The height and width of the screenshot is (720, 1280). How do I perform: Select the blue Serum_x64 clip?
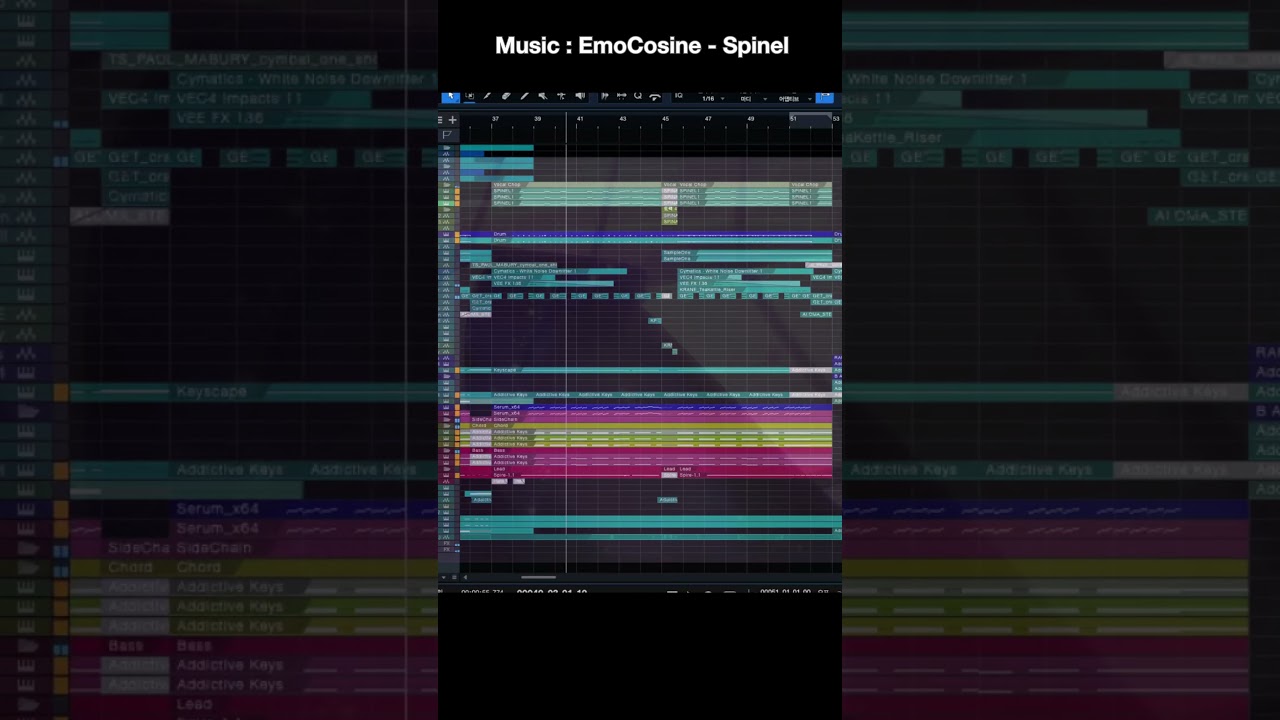pos(662,407)
